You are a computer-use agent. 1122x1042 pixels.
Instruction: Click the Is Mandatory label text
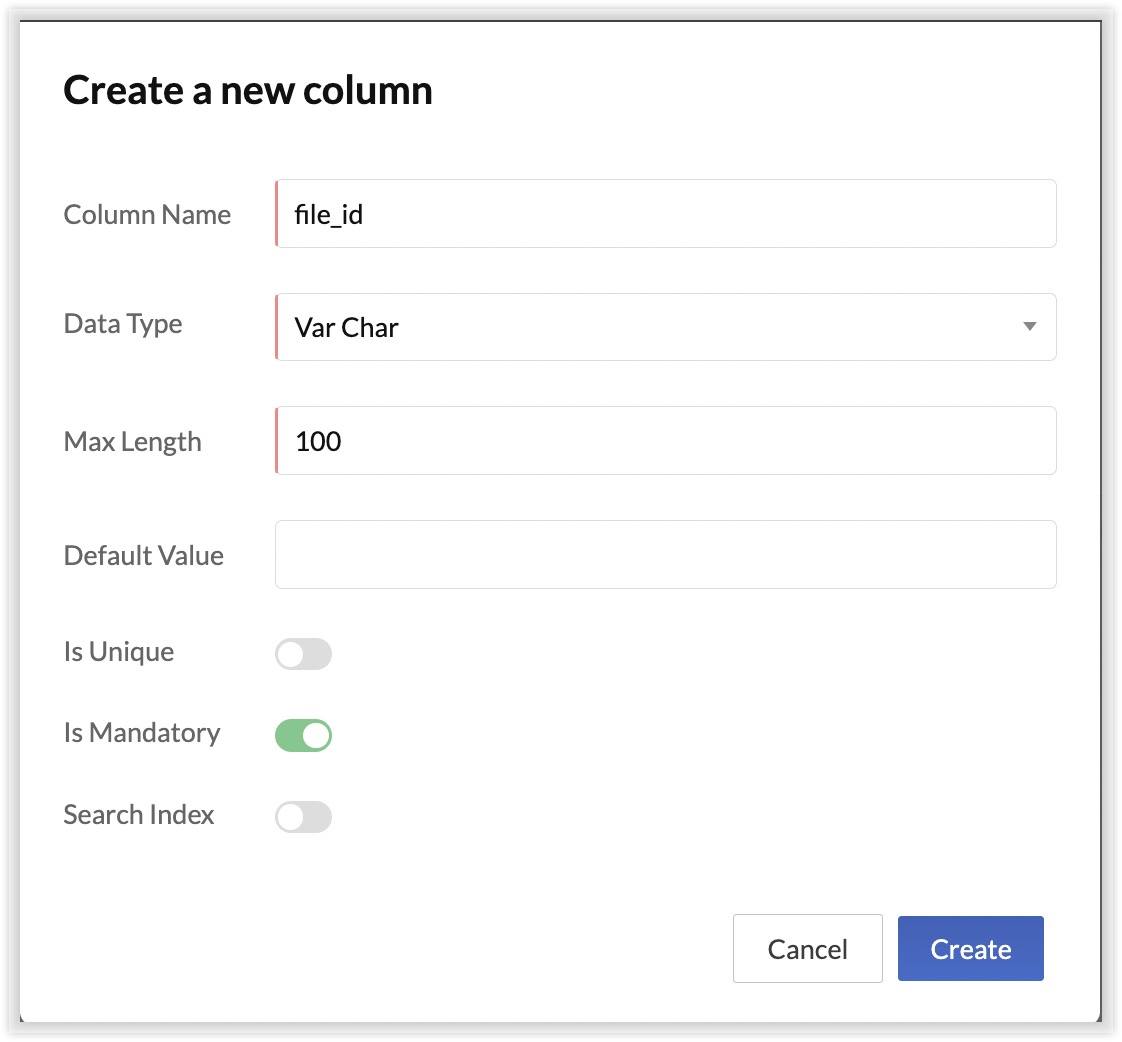pyautogui.click(x=141, y=733)
